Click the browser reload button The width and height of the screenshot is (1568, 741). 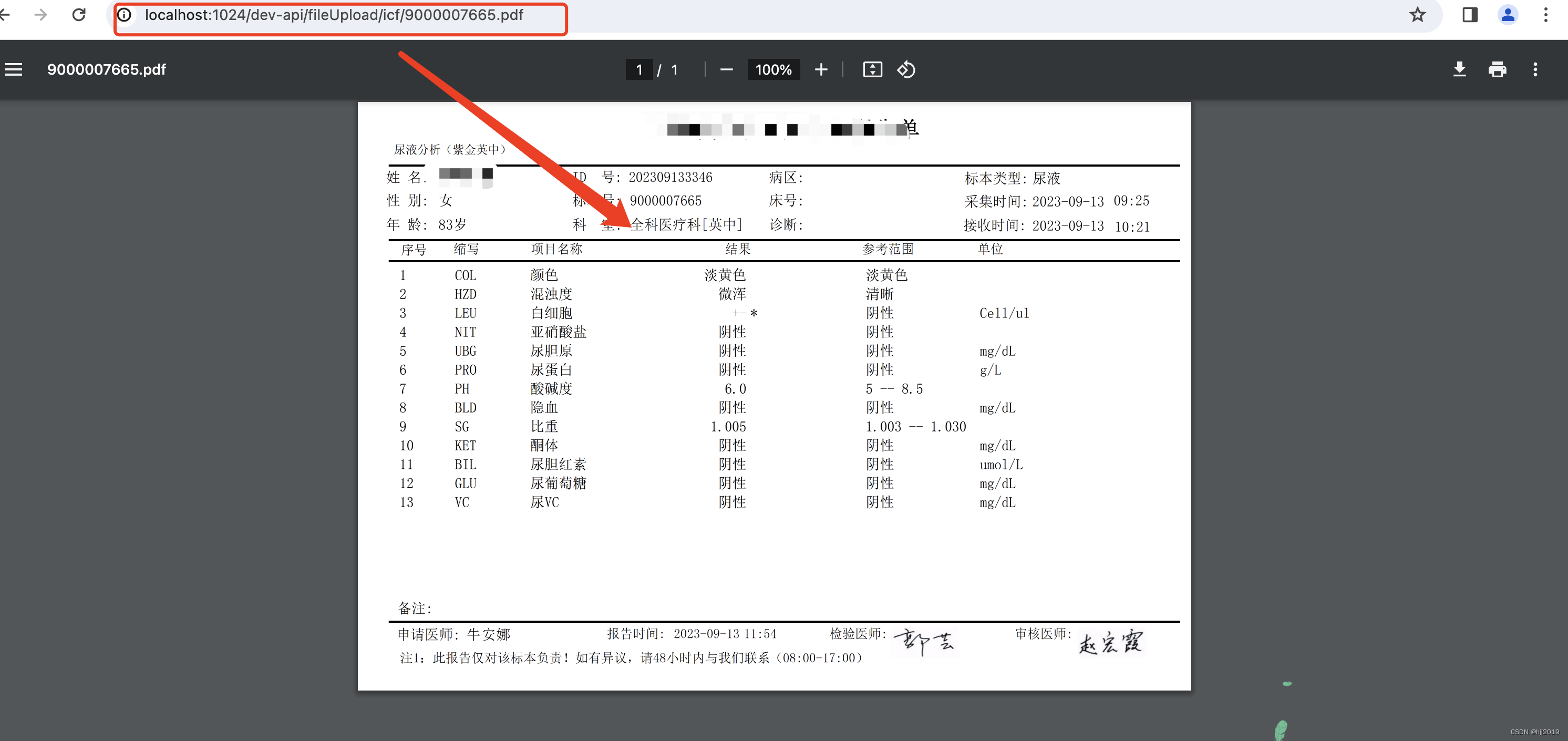click(78, 15)
